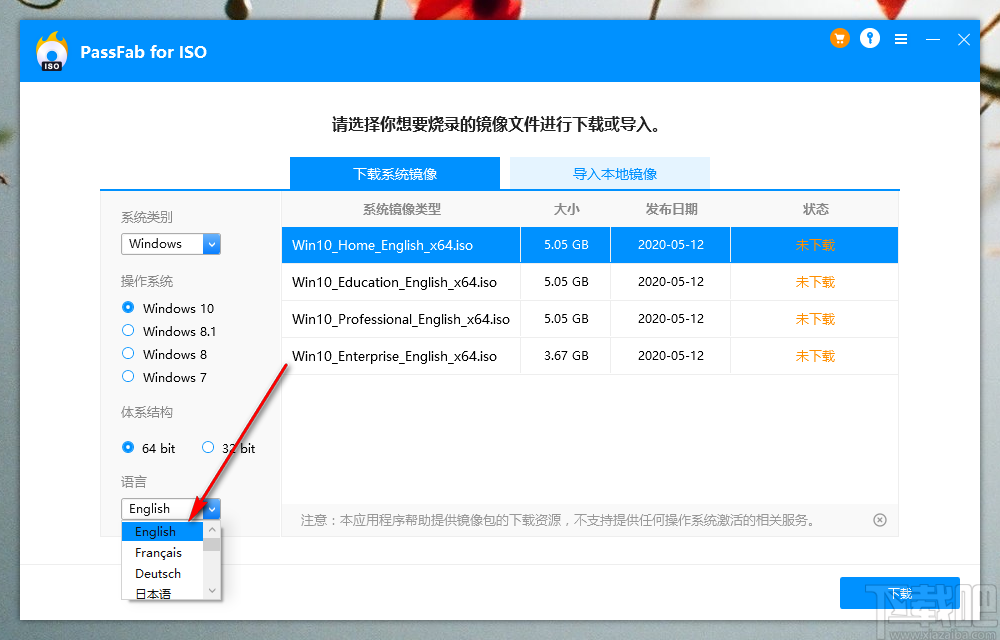Select Français from the language list
The height and width of the screenshot is (640, 1000).
click(x=159, y=552)
